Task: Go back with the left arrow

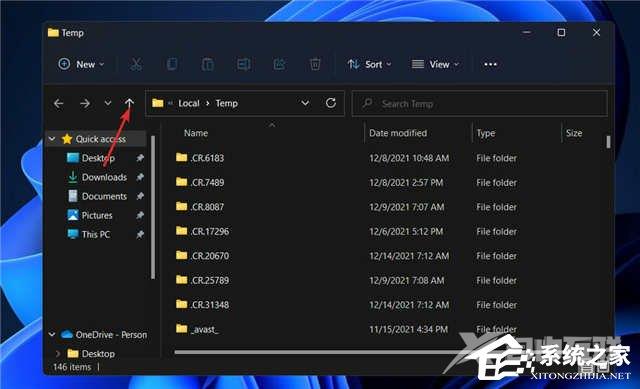Action: (x=58, y=104)
